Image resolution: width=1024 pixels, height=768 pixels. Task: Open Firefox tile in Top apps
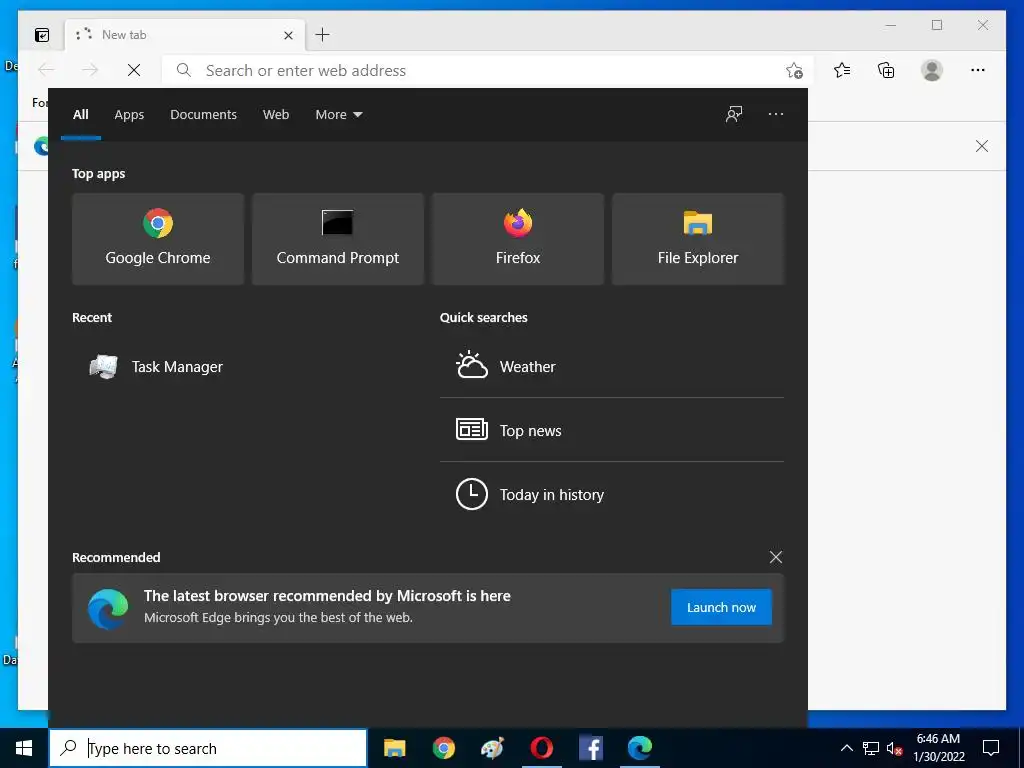pyautogui.click(x=518, y=238)
